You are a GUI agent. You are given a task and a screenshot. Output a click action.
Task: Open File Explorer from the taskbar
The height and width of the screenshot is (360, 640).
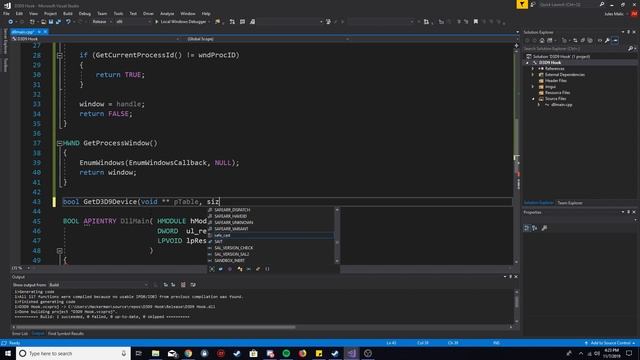coord(156,353)
